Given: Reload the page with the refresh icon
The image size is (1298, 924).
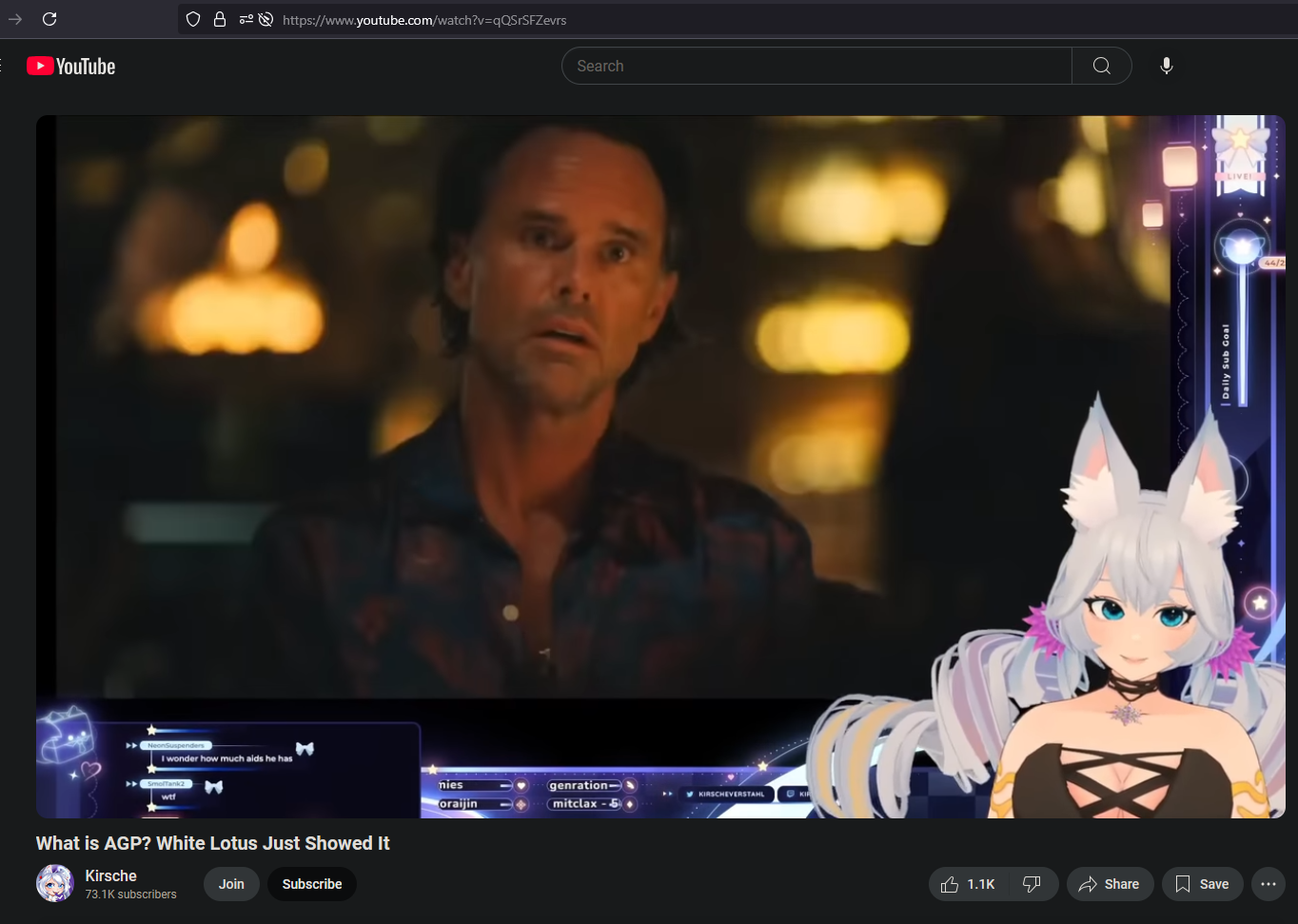Looking at the screenshot, I should pyautogui.click(x=49, y=19).
